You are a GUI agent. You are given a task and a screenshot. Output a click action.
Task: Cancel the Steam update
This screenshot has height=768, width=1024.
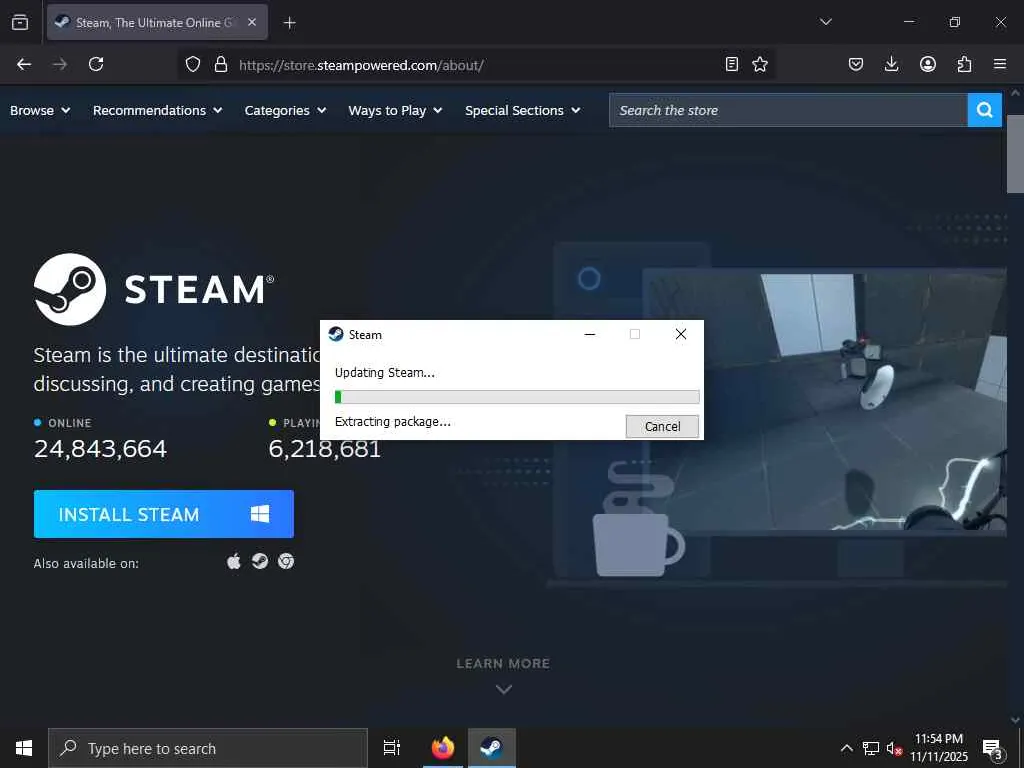pos(662,426)
